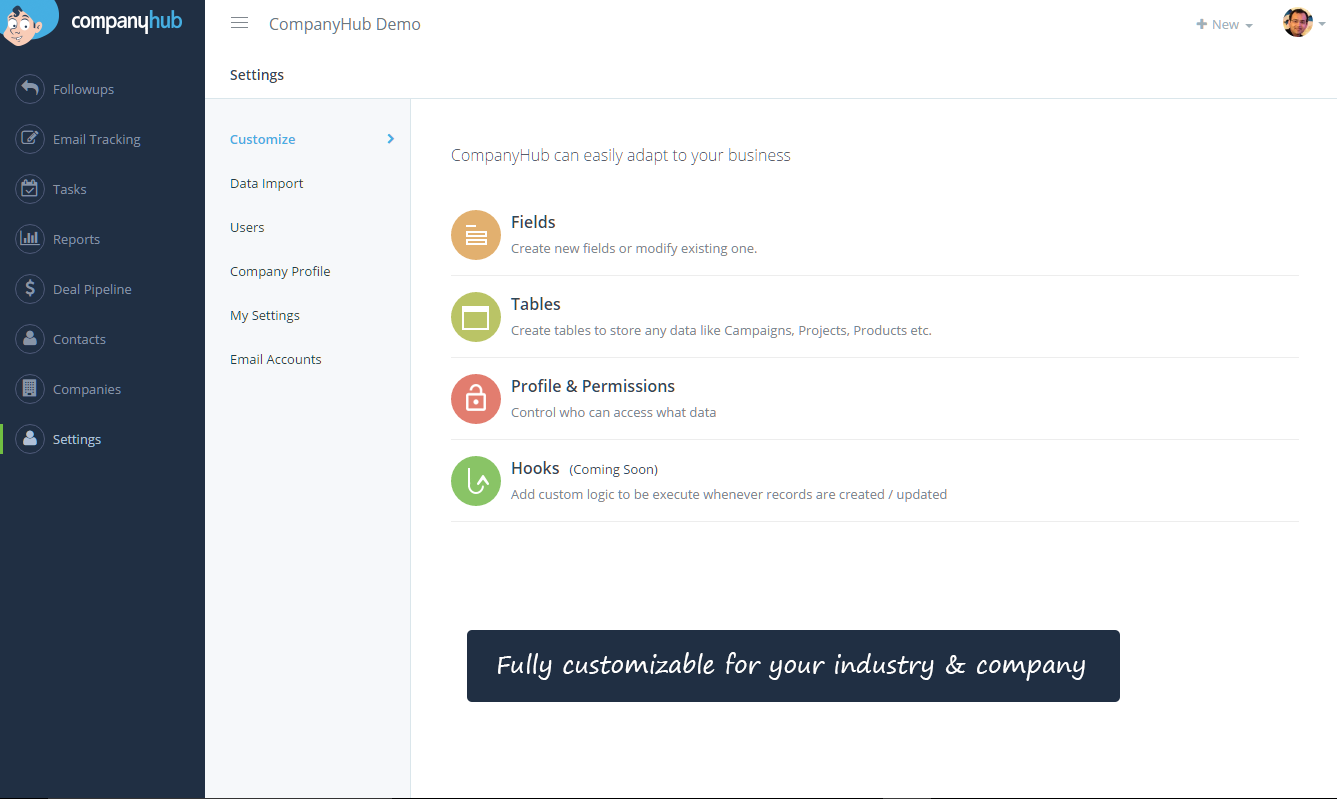Click the plus icon next to New
Screen dimensions: 1337x799
click(x=1201, y=24)
